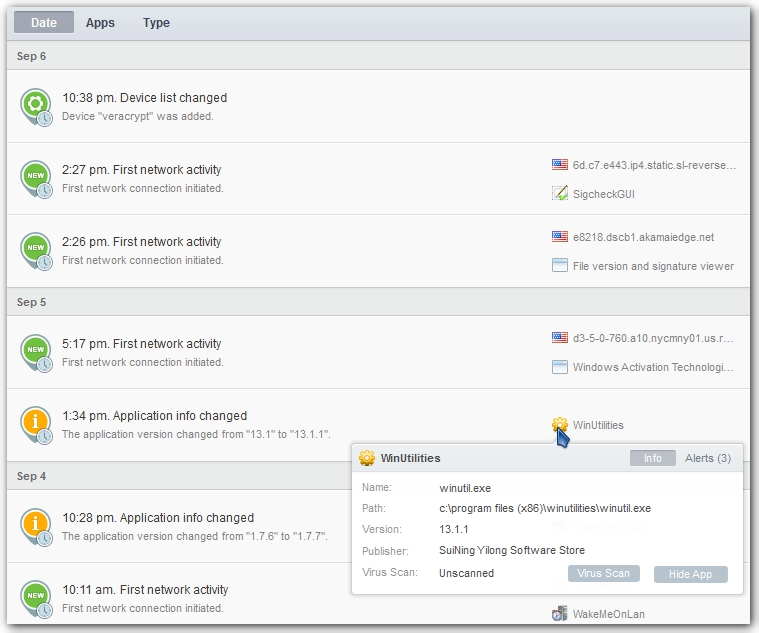
Task: Click the green gear Device list changed icon
Action: point(36,105)
